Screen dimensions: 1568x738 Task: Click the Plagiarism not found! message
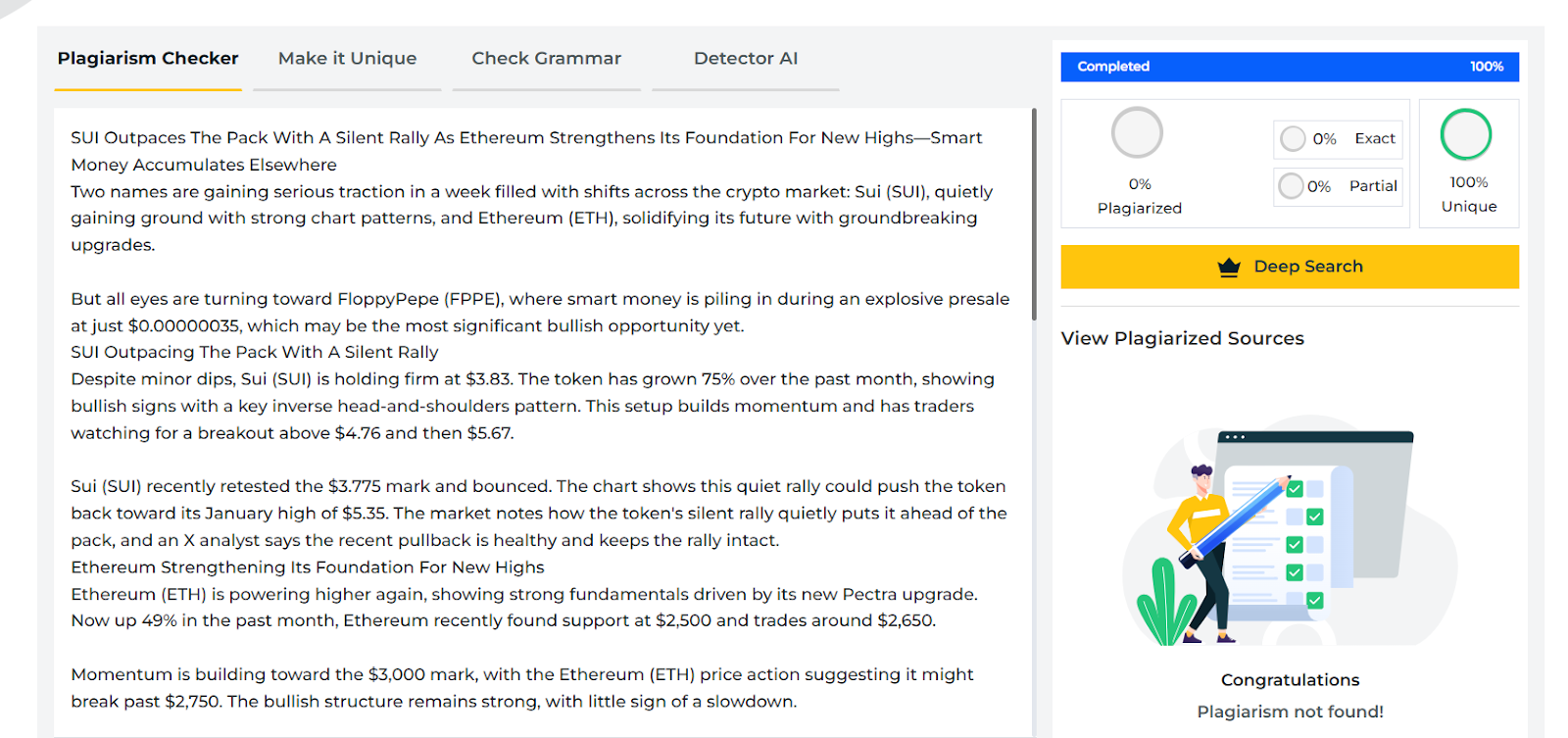[x=1290, y=712]
